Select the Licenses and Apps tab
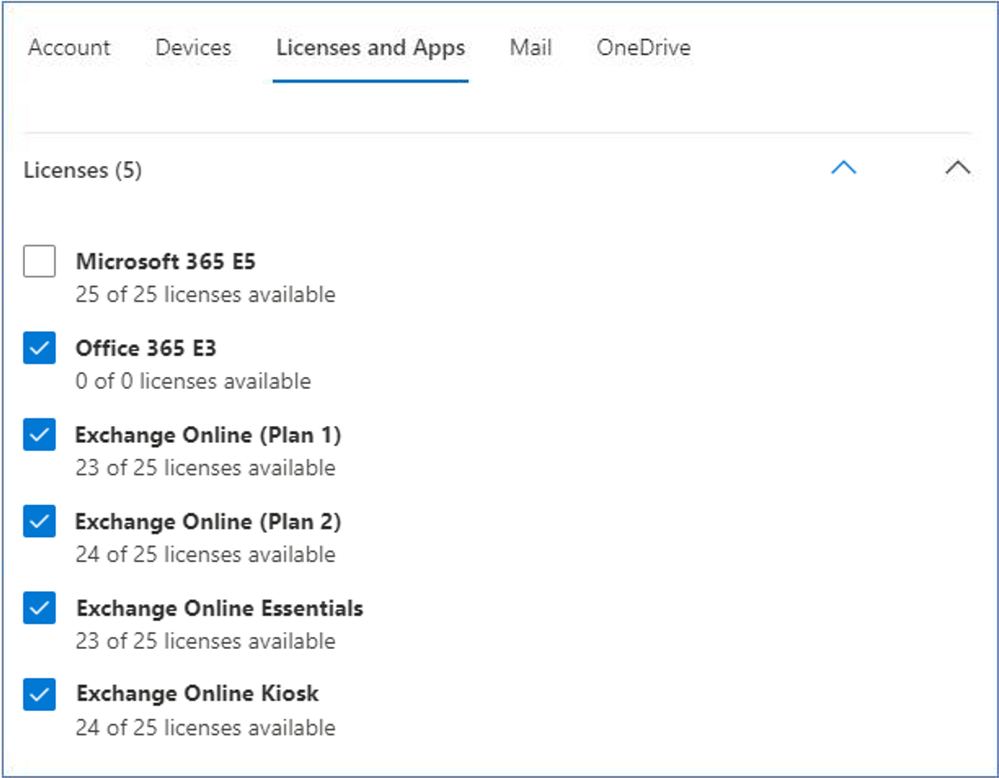The width and height of the screenshot is (999, 778). pos(370,47)
